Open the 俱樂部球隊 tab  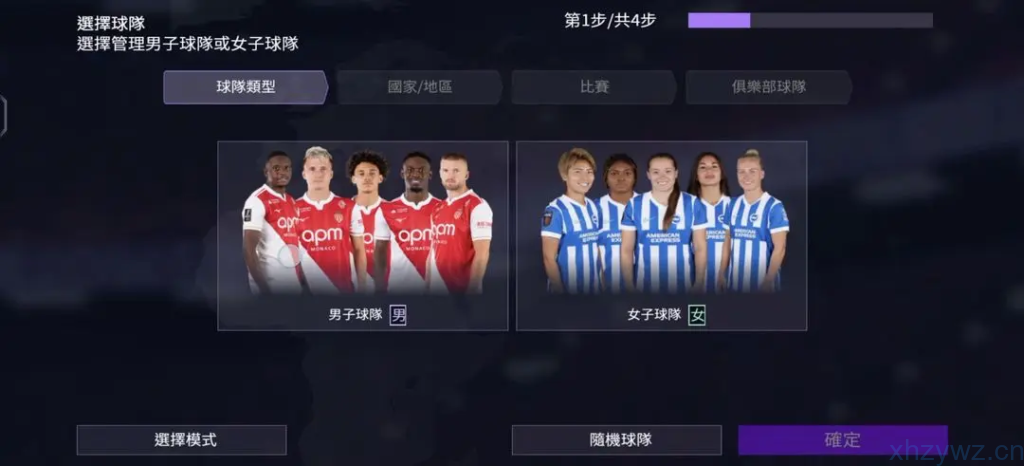click(x=769, y=87)
